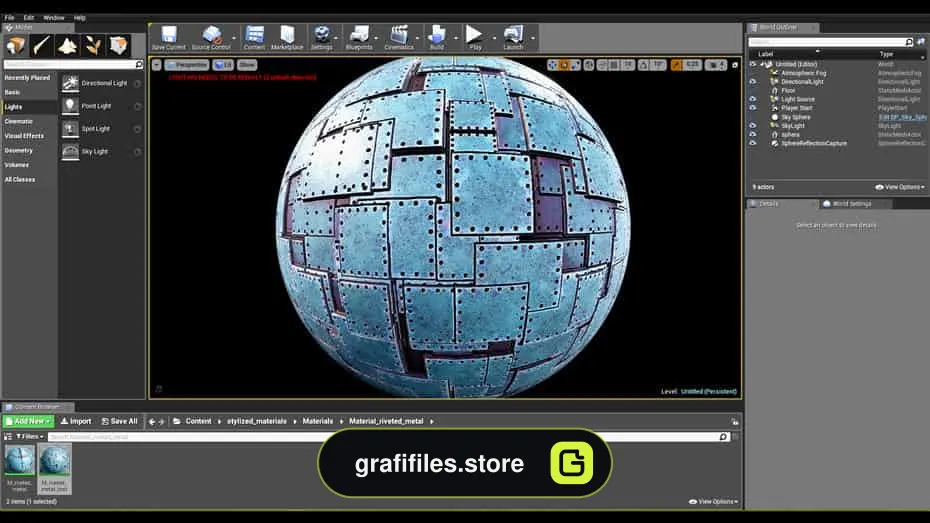Collapse the Untitled (Editor) tree node
This screenshot has height=523, width=930.
tap(762, 64)
